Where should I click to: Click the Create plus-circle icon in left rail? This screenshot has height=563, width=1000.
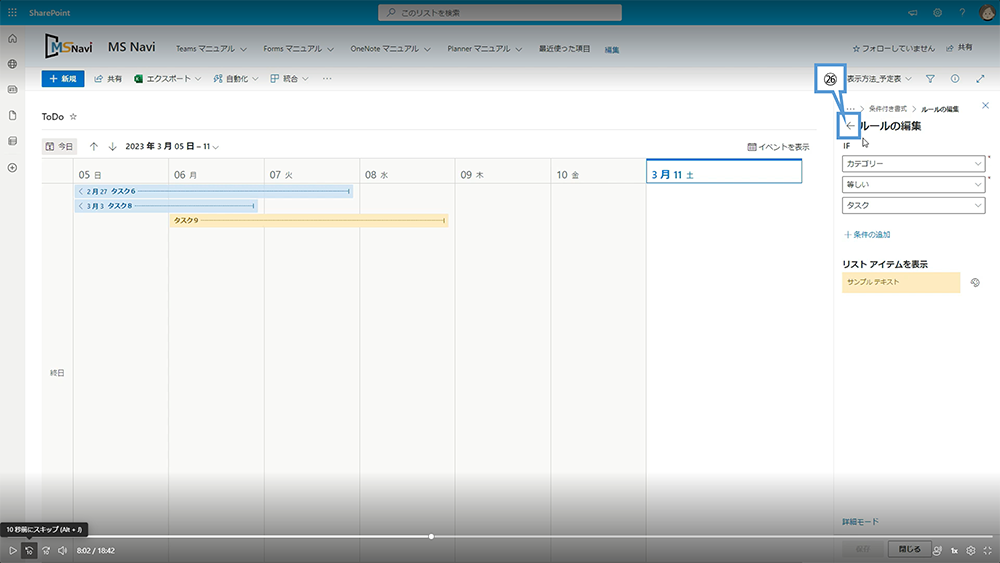(x=12, y=168)
